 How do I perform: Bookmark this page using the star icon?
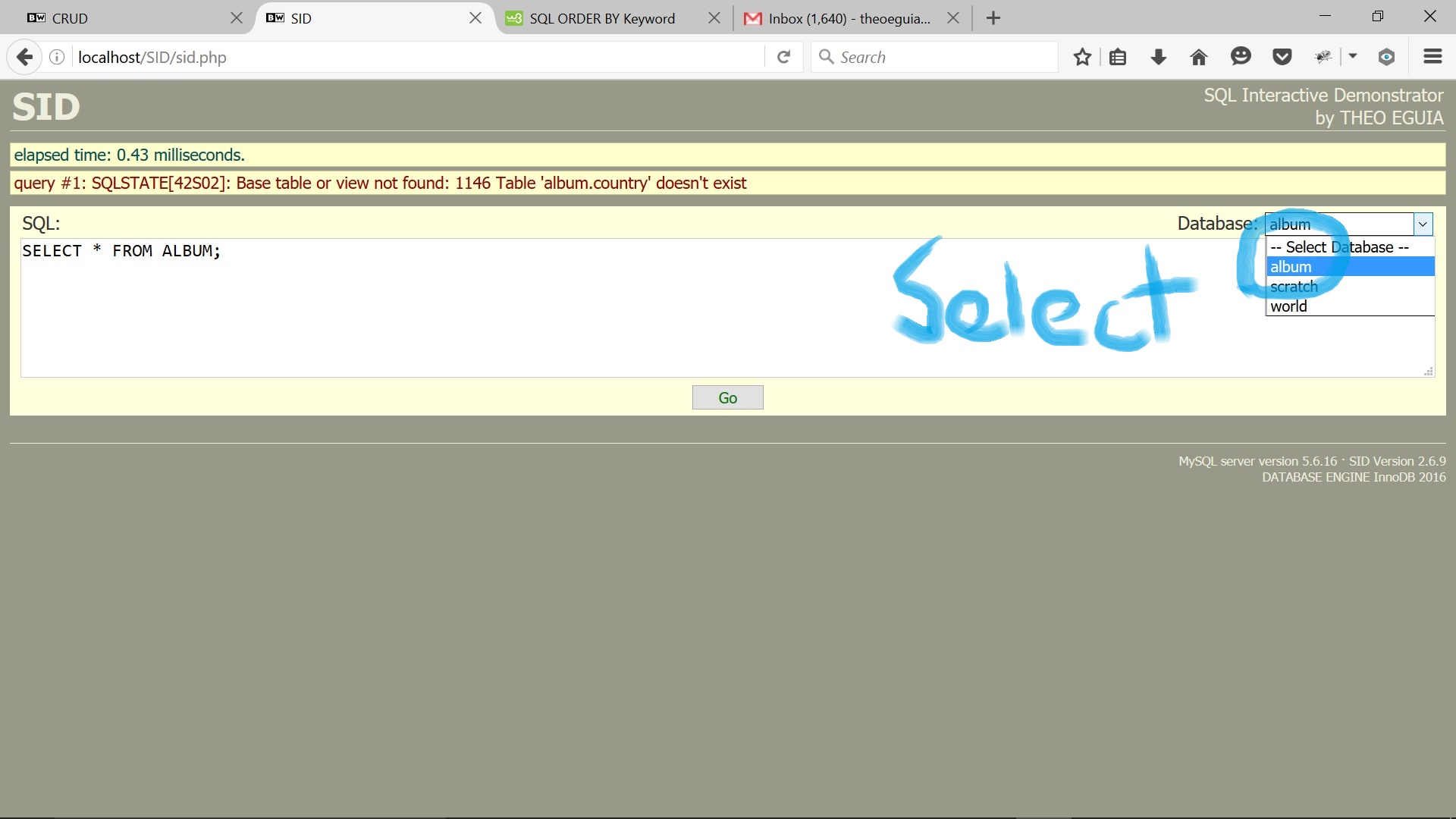click(x=1082, y=57)
